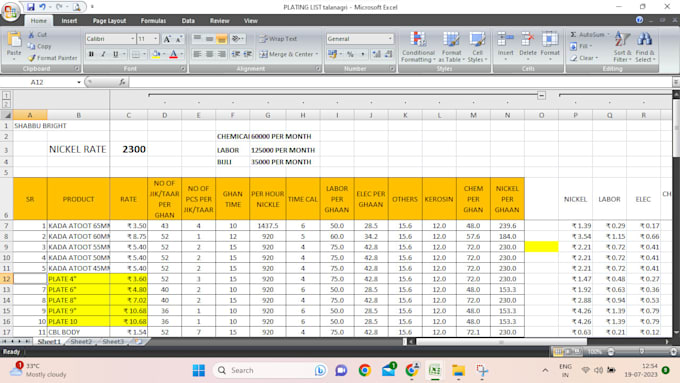Increase the font size

click(x=167, y=39)
